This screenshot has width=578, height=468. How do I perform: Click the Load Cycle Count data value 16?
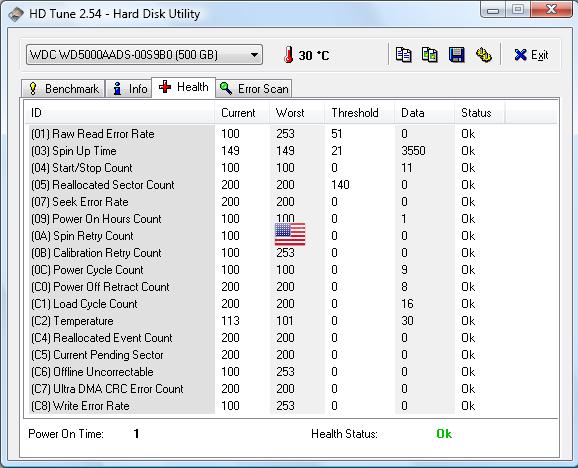[407, 304]
